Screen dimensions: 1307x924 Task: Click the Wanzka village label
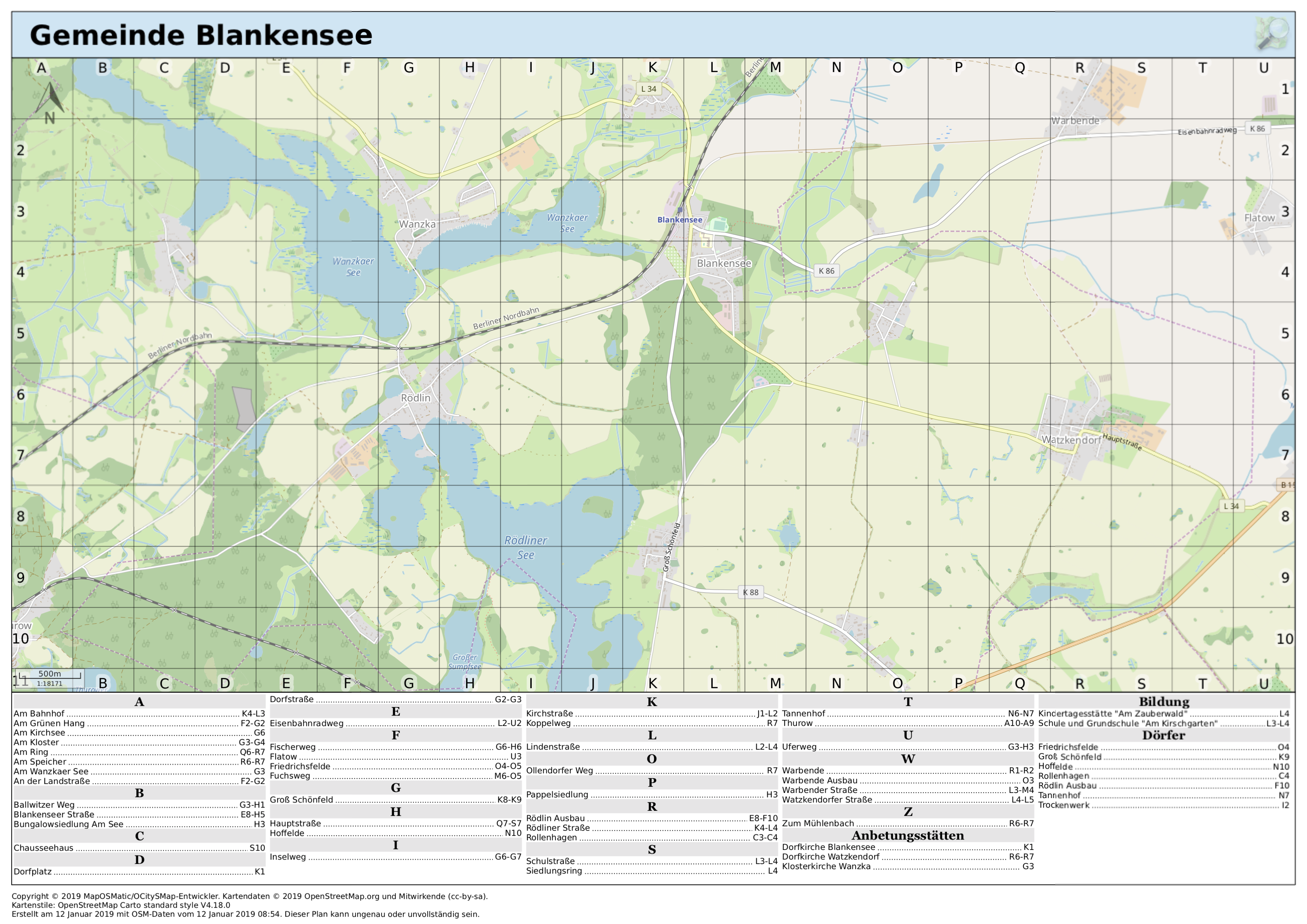point(417,224)
